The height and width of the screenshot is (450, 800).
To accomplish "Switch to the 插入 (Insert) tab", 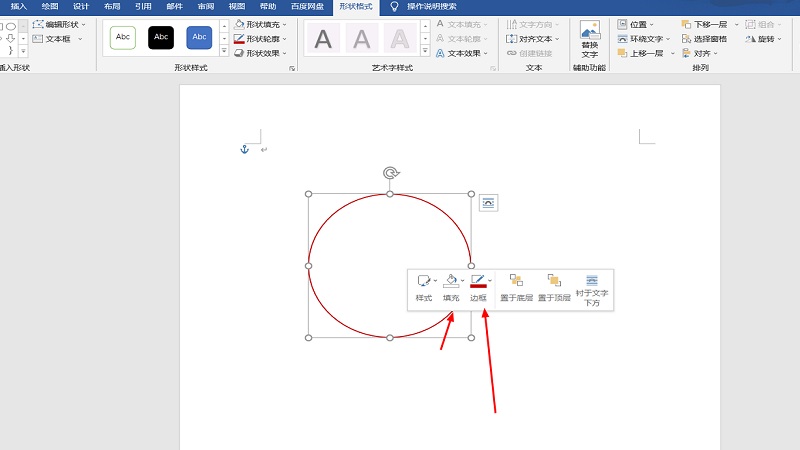I will click(19, 6).
